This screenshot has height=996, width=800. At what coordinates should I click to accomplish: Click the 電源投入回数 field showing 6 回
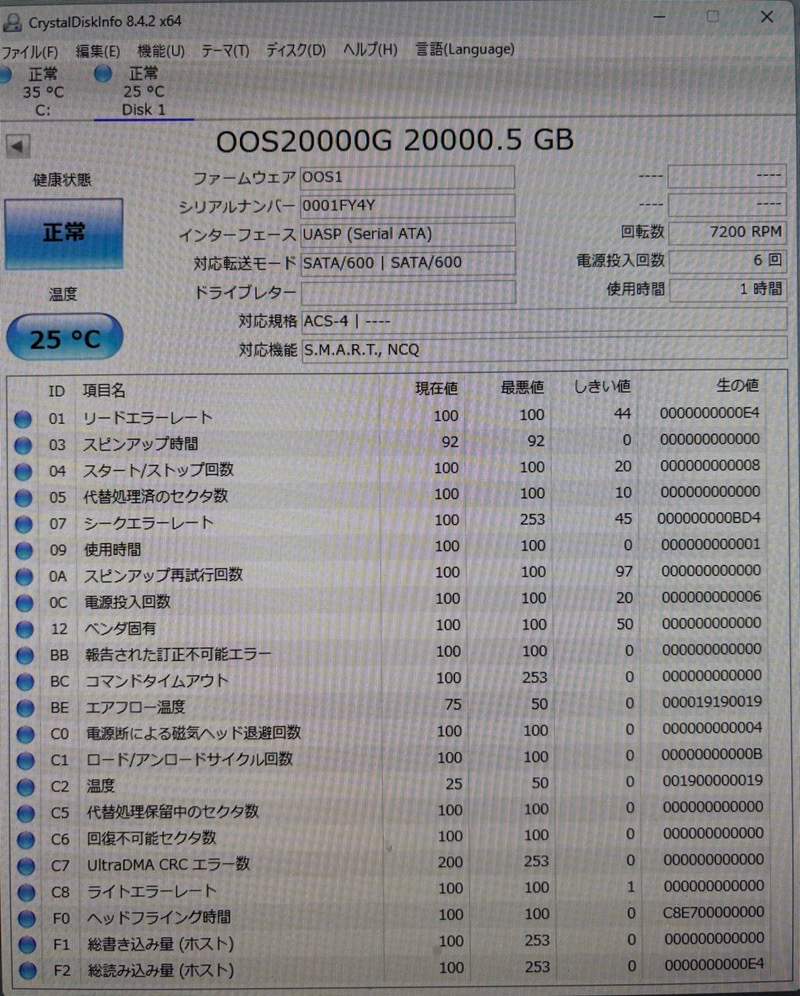[x=728, y=260]
